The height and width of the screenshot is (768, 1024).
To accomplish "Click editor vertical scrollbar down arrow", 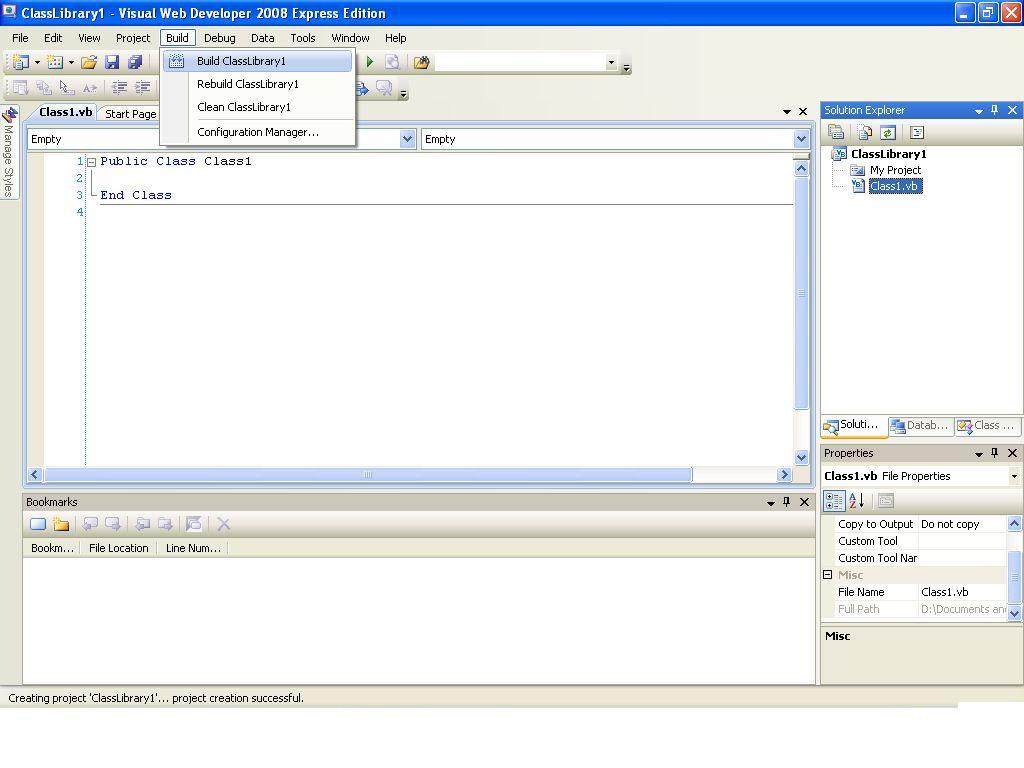I will (801, 457).
